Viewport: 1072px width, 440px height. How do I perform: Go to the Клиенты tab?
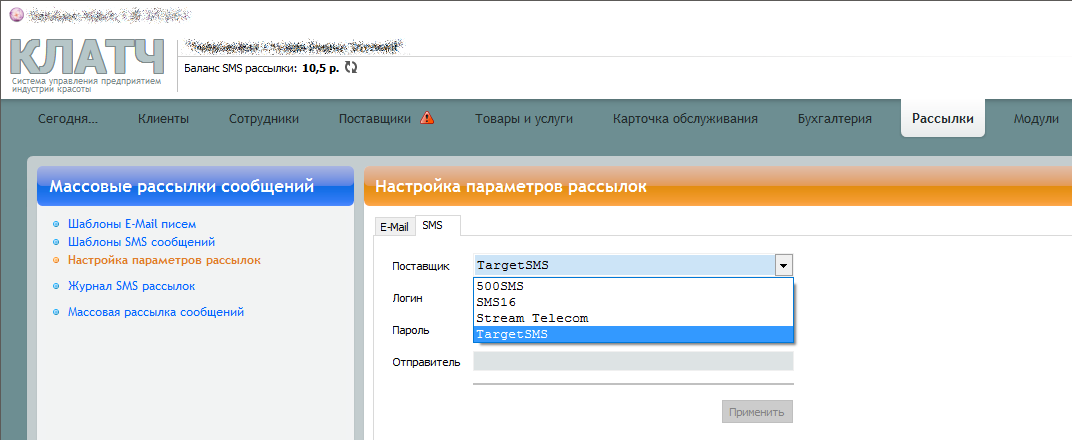pos(163,119)
